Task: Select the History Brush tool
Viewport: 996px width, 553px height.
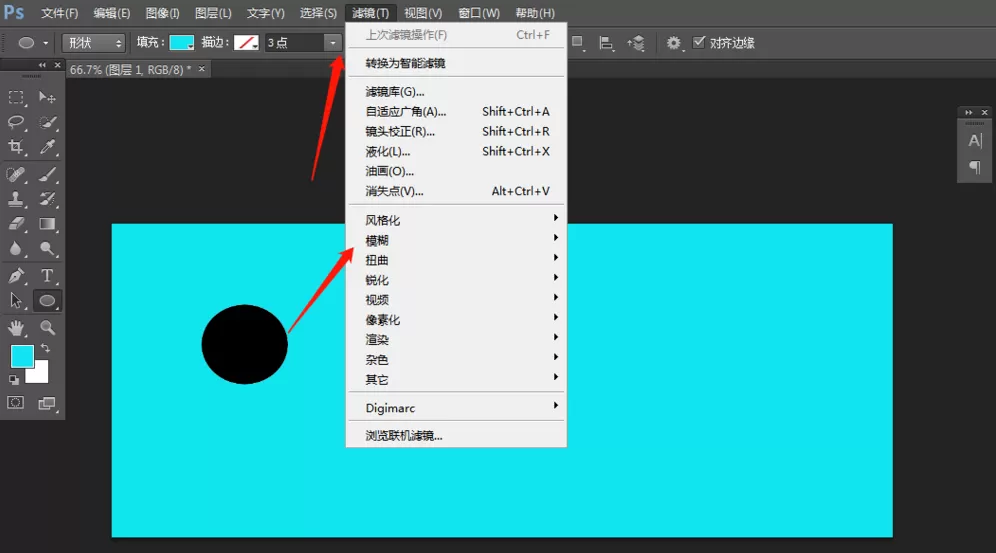Action: pyautogui.click(x=47, y=199)
